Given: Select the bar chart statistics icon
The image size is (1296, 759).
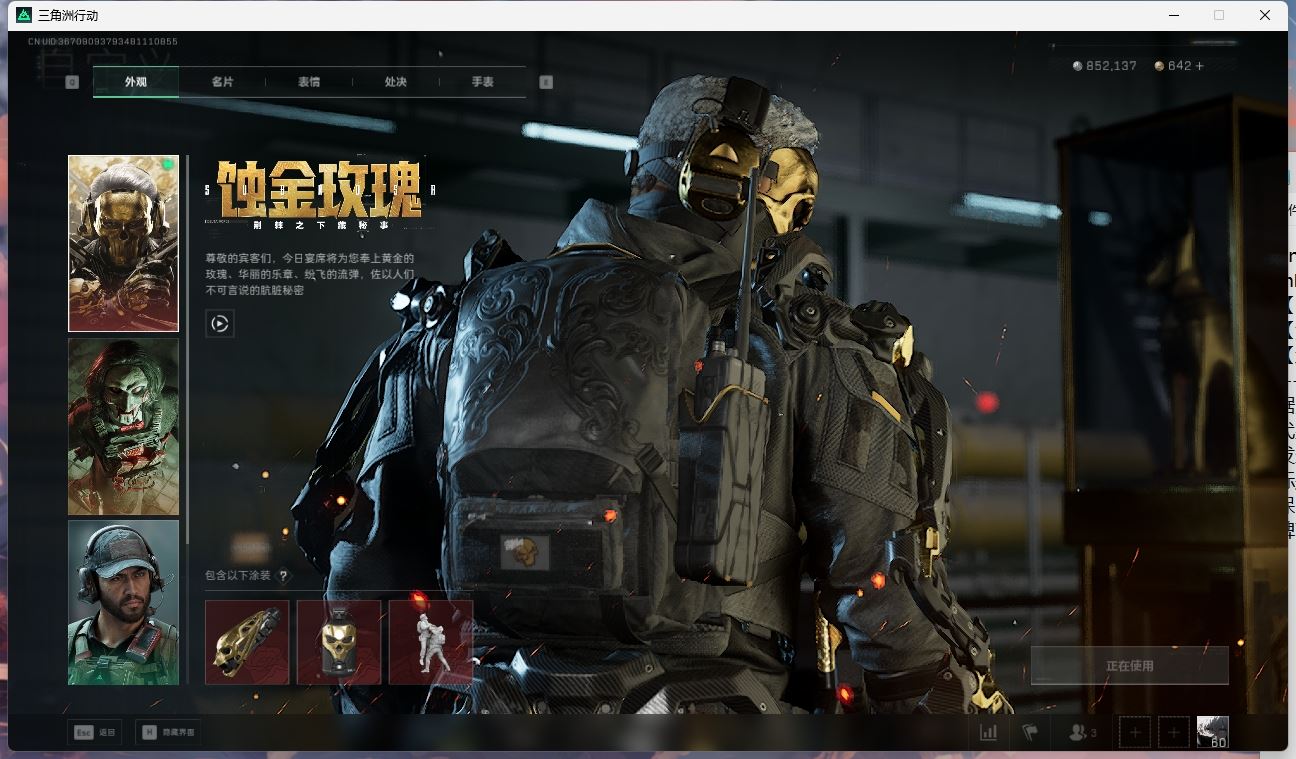Looking at the screenshot, I should point(988,732).
